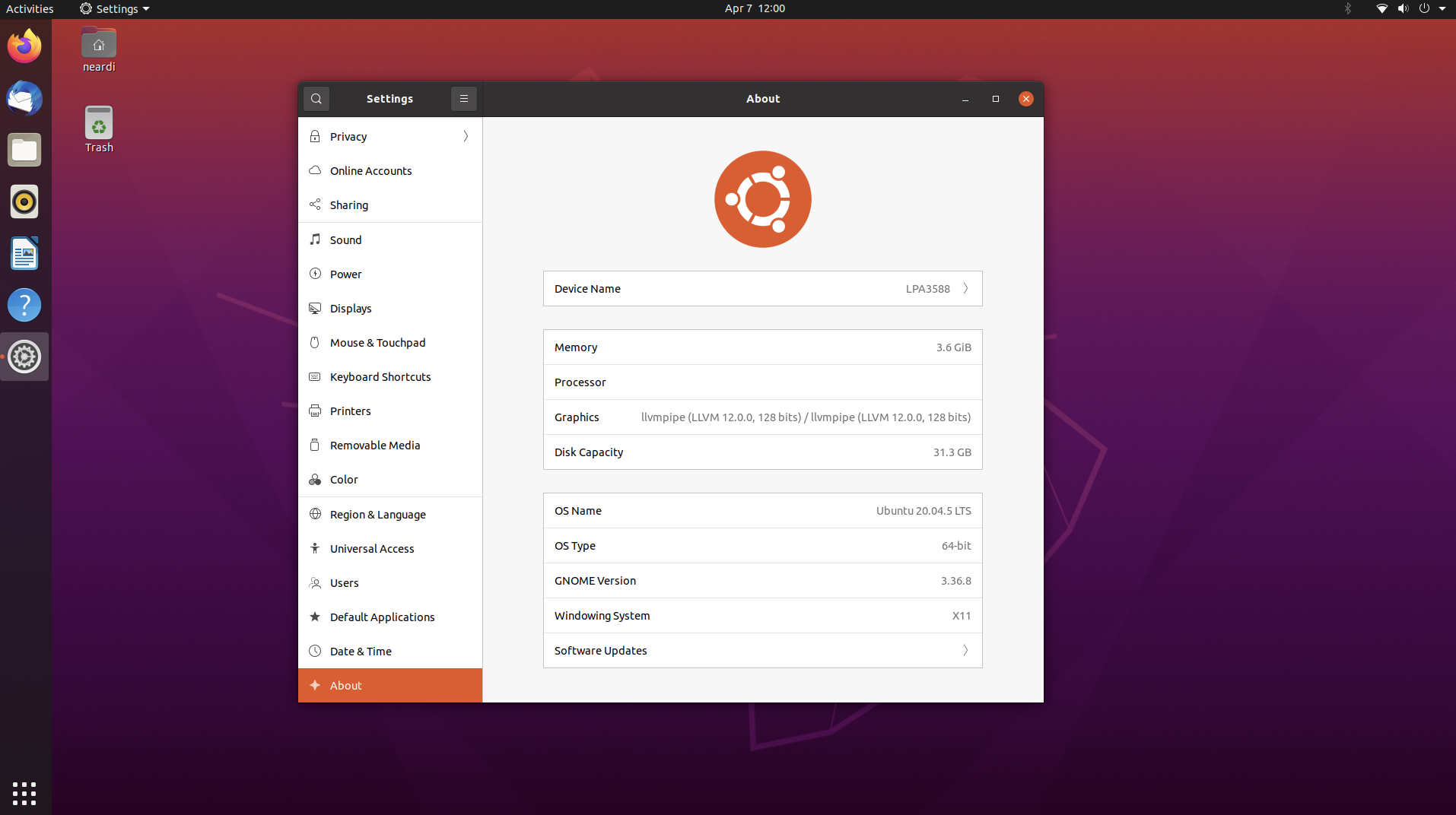Viewport: 1456px width, 815px height.
Task: Click the Memory 3.6 GiB value
Action: click(x=953, y=347)
